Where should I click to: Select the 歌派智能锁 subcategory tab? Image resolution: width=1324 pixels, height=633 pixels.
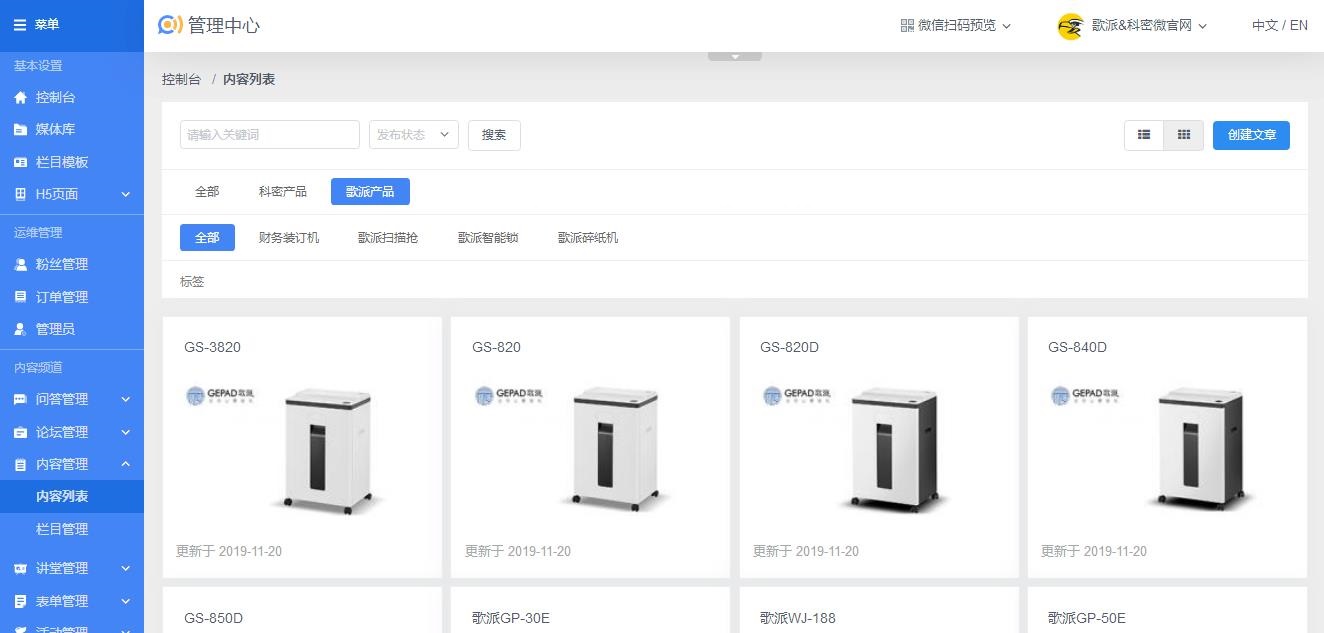(x=488, y=238)
